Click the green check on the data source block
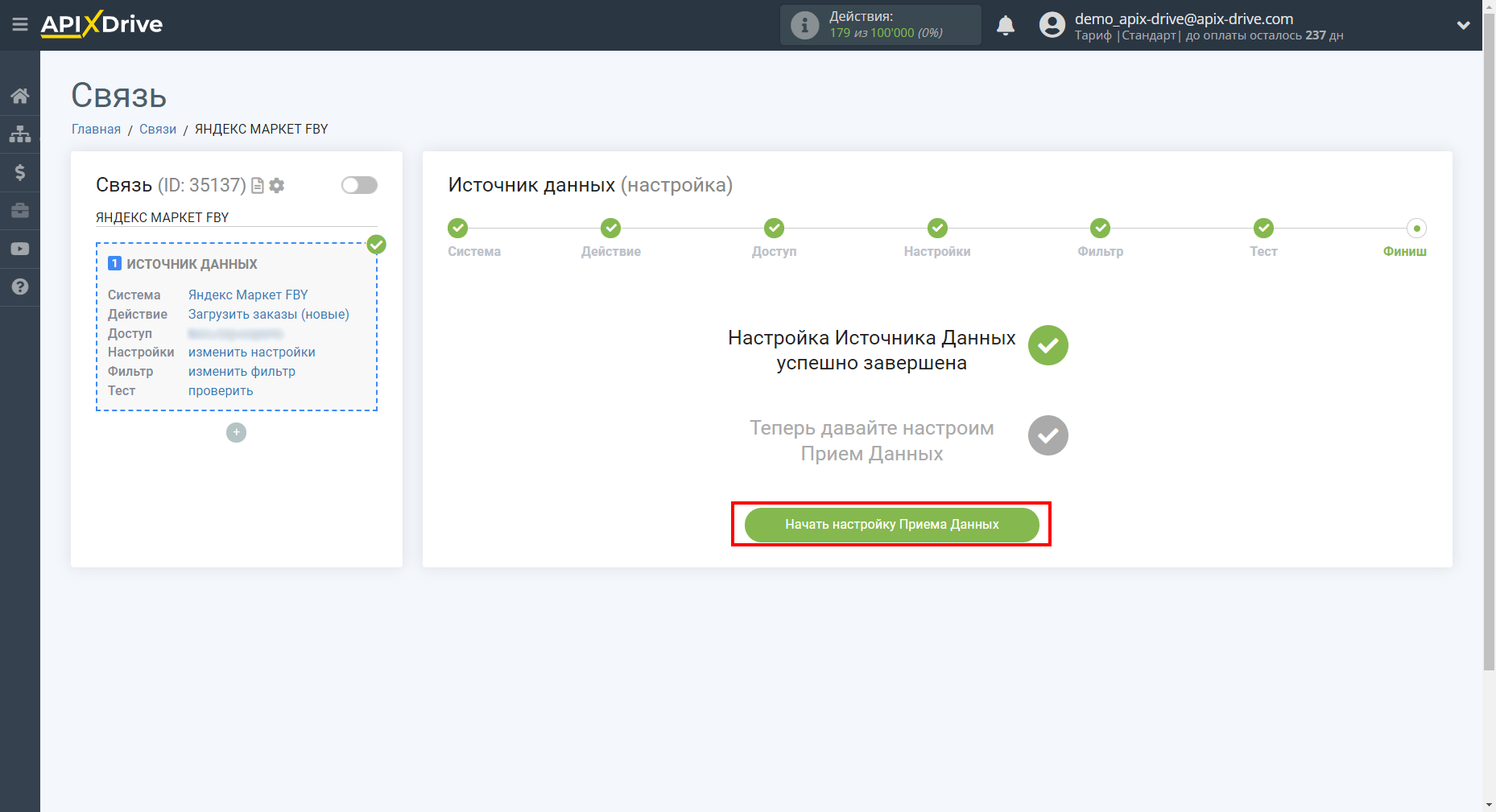Screen dimensions: 1496x812 pos(376,244)
